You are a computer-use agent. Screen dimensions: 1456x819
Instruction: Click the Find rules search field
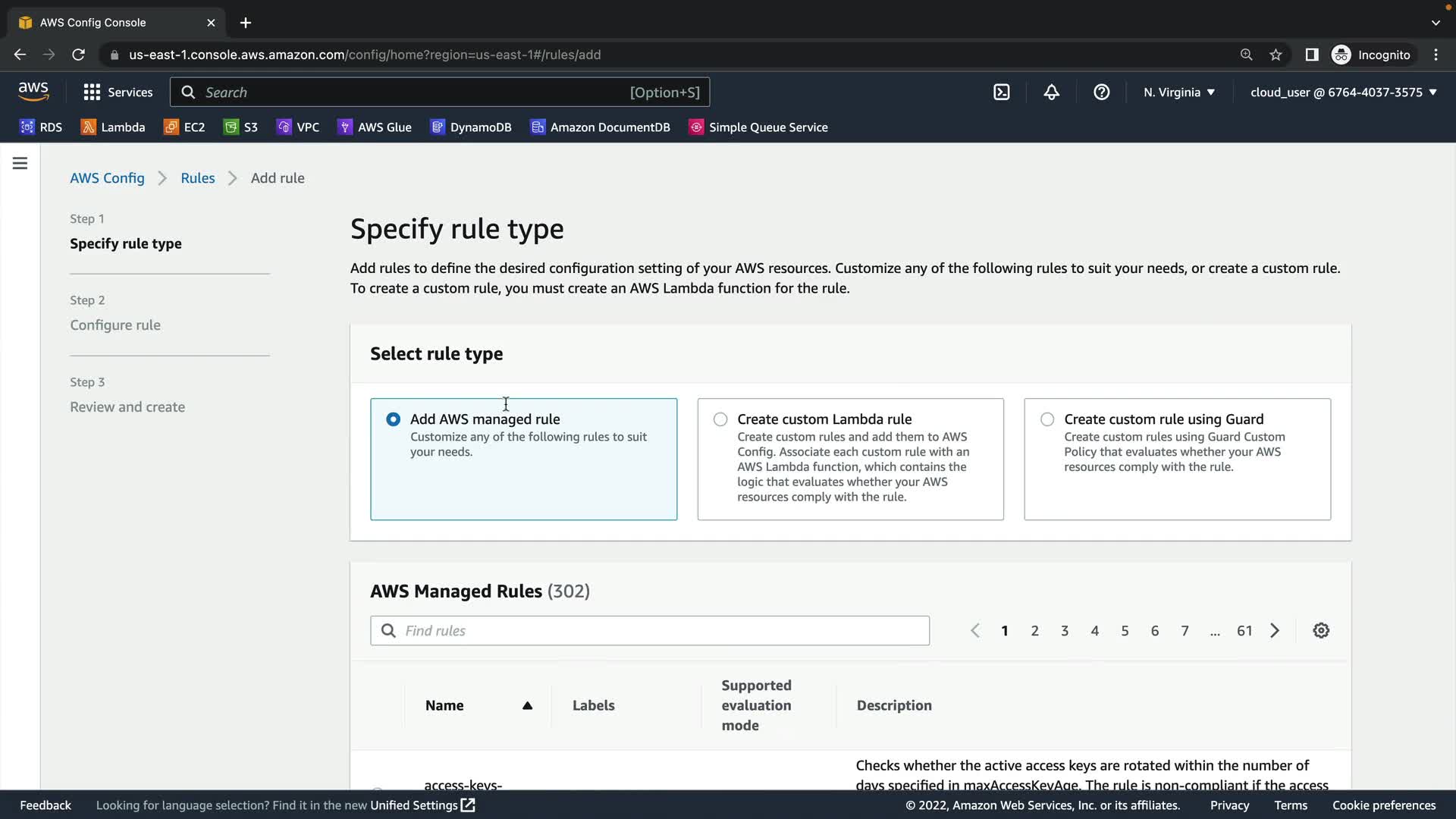click(650, 630)
